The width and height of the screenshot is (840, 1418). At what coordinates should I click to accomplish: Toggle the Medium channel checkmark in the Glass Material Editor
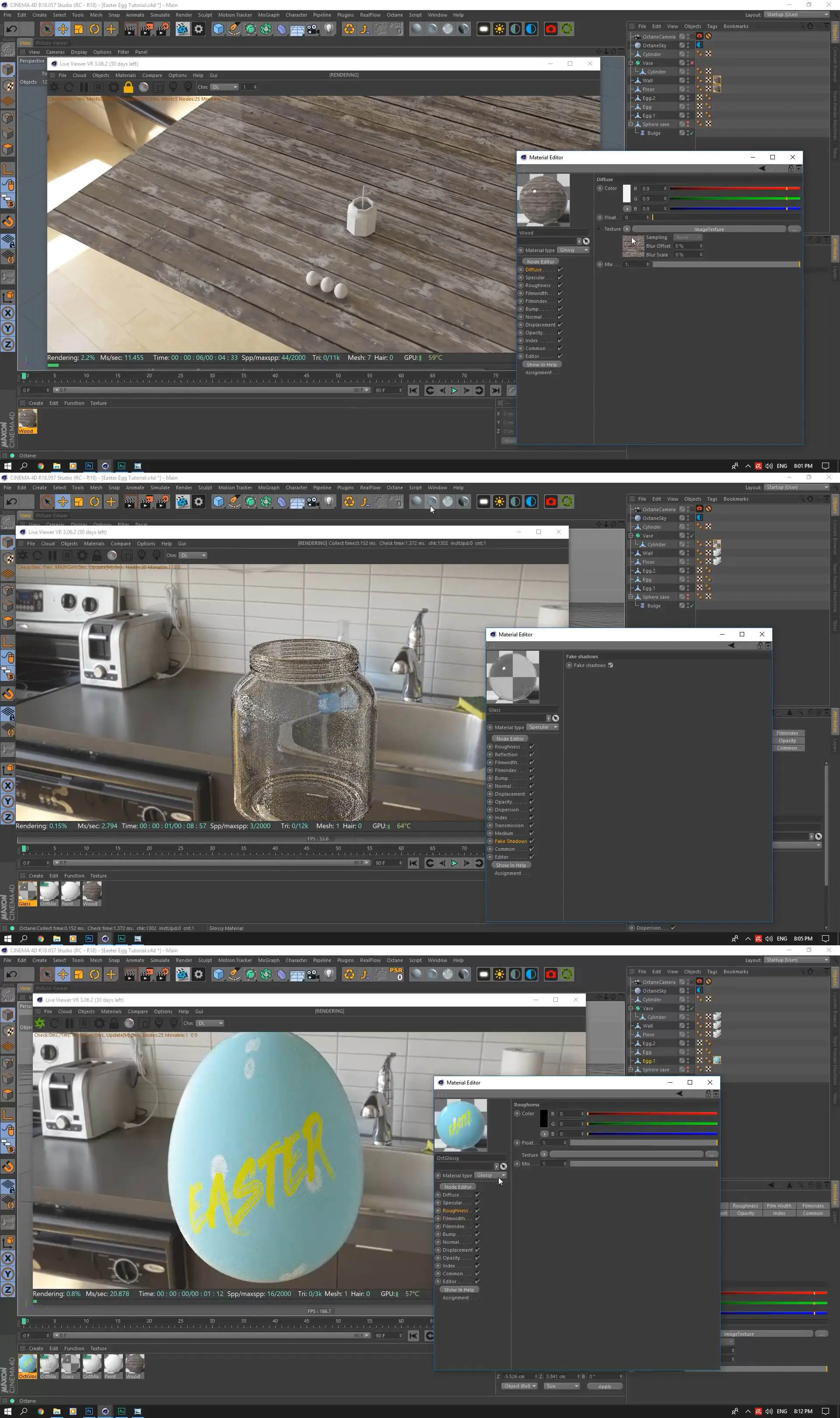point(532,833)
